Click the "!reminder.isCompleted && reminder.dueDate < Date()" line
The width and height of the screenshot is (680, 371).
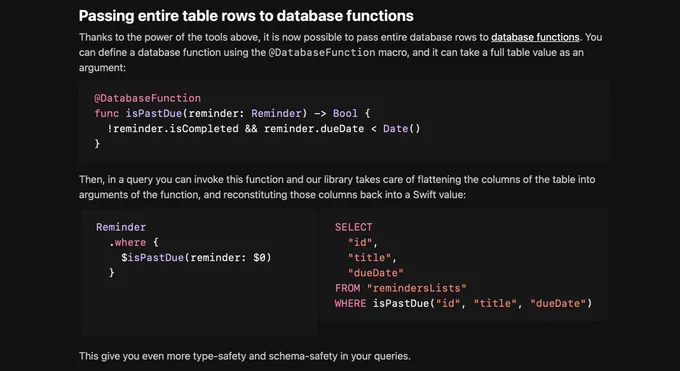point(264,128)
